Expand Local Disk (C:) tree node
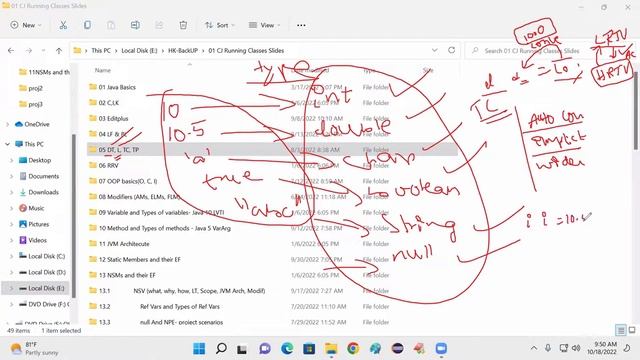The image size is (640, 360). [11, 256]
